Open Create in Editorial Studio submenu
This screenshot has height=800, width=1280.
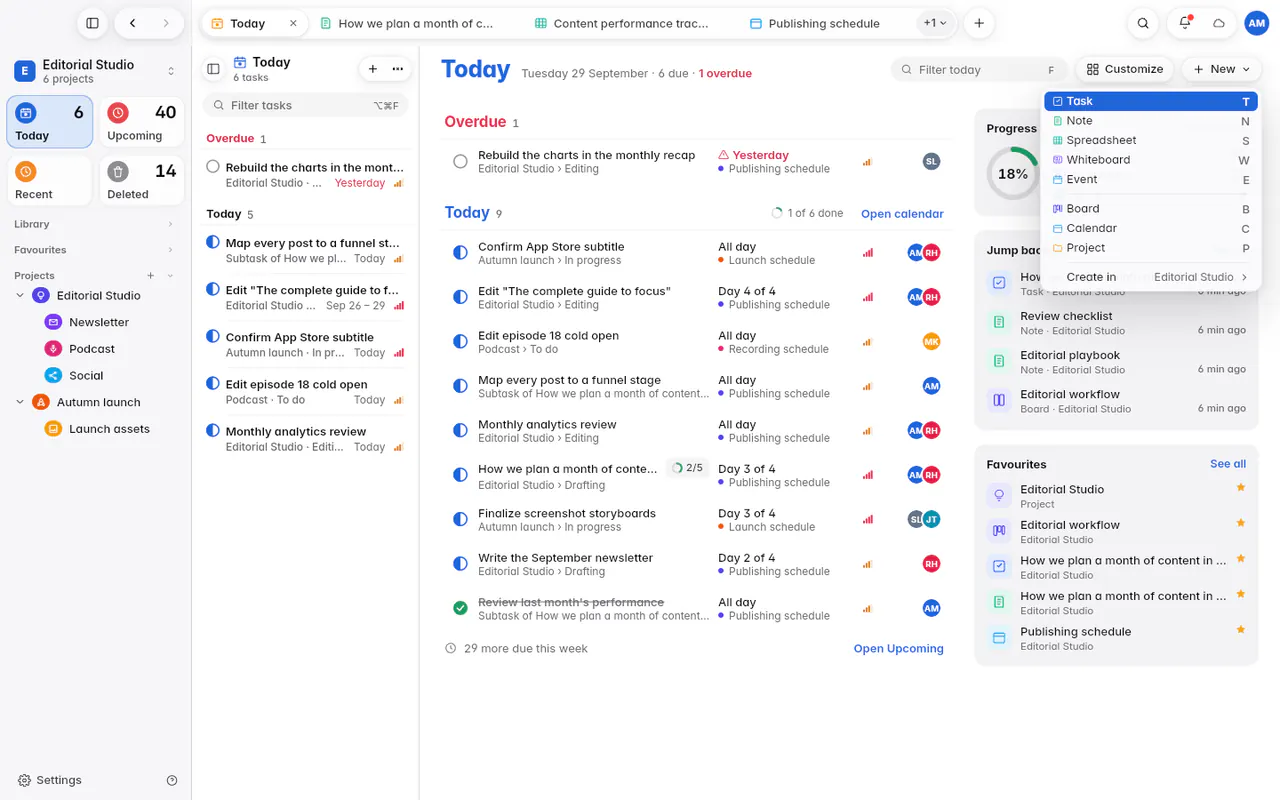1150,277
